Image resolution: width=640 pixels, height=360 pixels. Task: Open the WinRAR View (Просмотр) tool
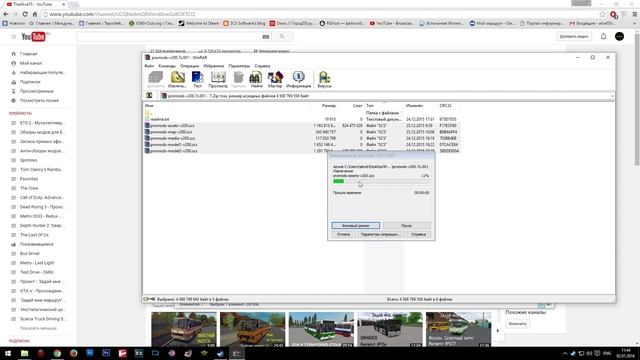[x=218, y=79]
